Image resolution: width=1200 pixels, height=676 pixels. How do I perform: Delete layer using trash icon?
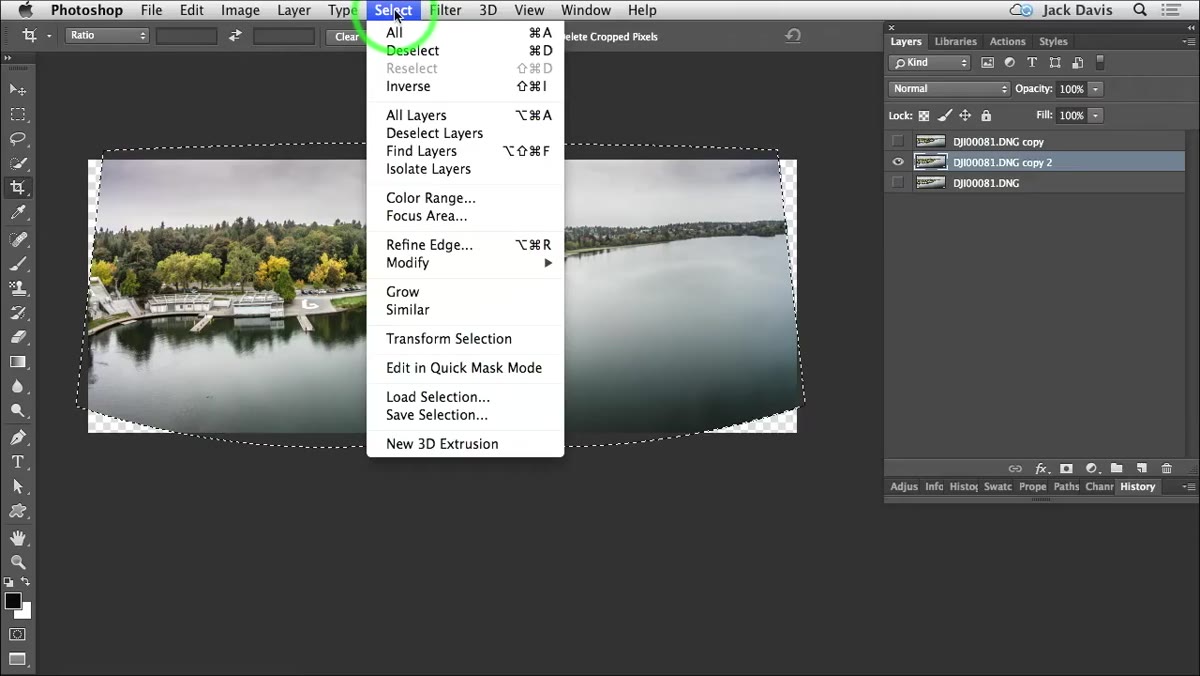[1166, 468]
